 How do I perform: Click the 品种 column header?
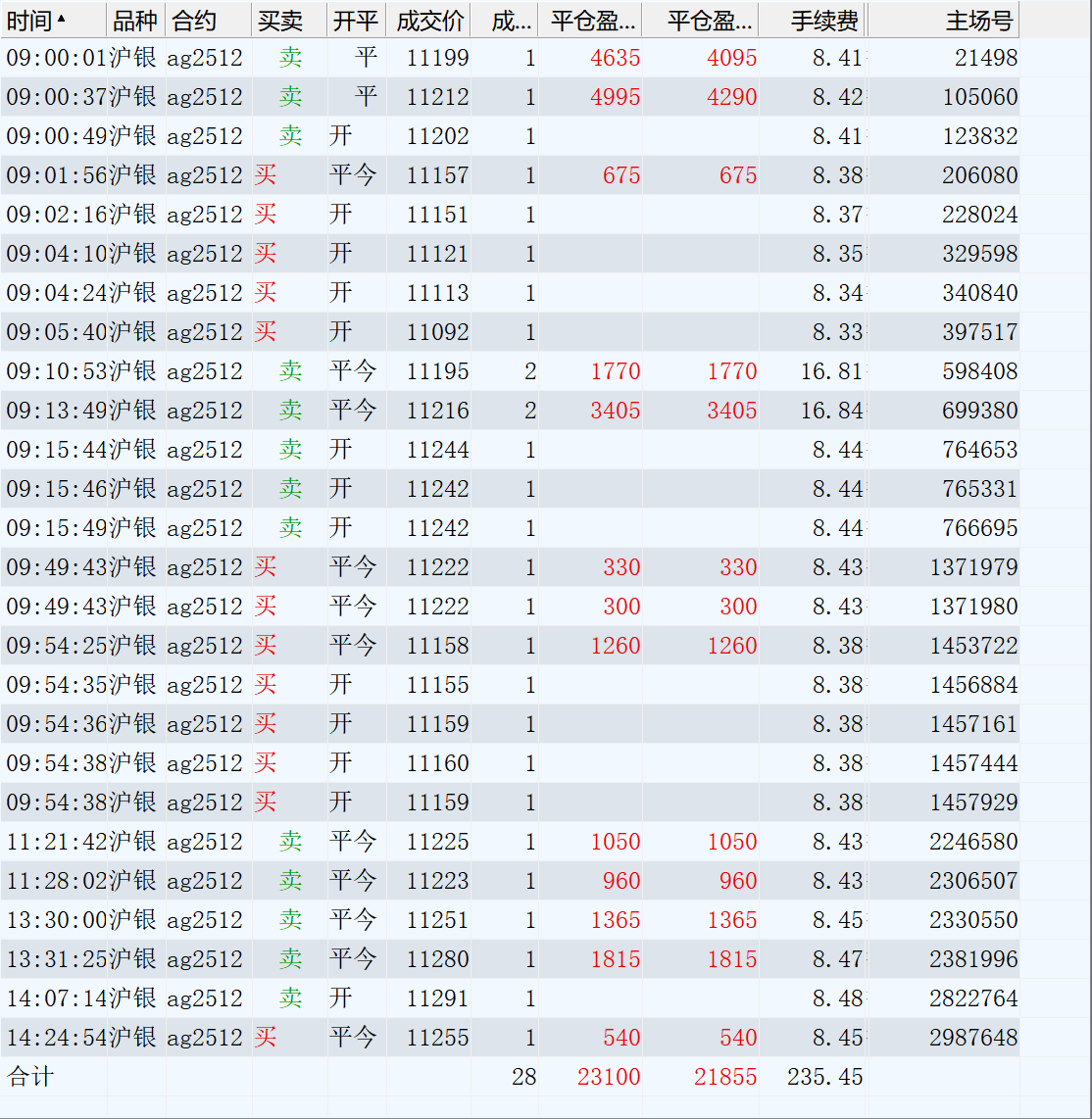[x=135, y=20]
